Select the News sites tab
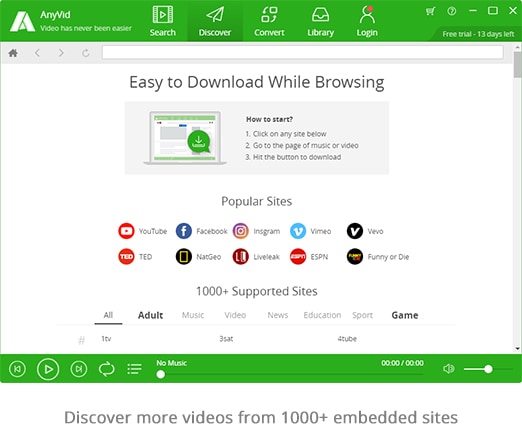 278,315
